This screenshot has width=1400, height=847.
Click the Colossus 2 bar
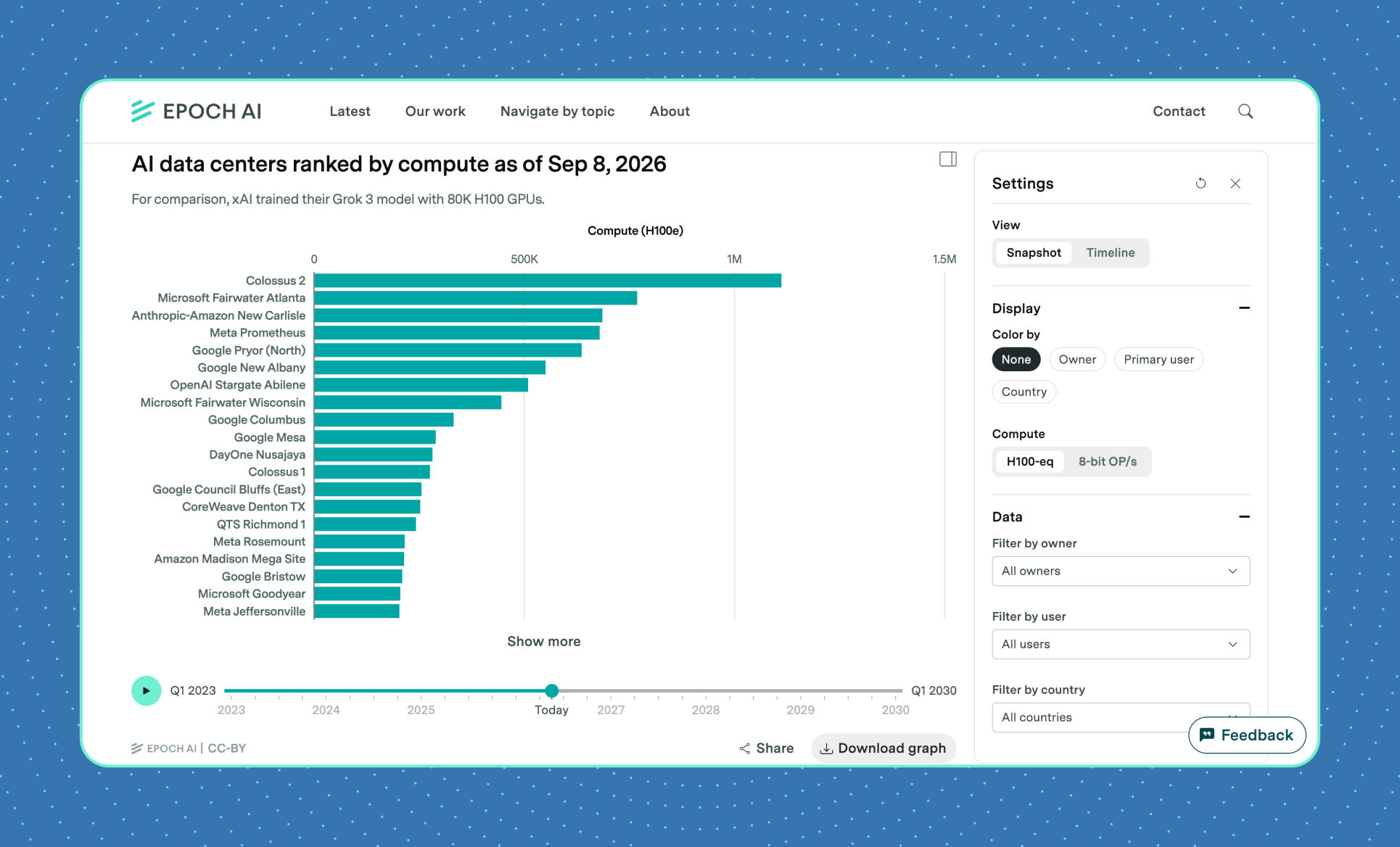click(548, 281)
